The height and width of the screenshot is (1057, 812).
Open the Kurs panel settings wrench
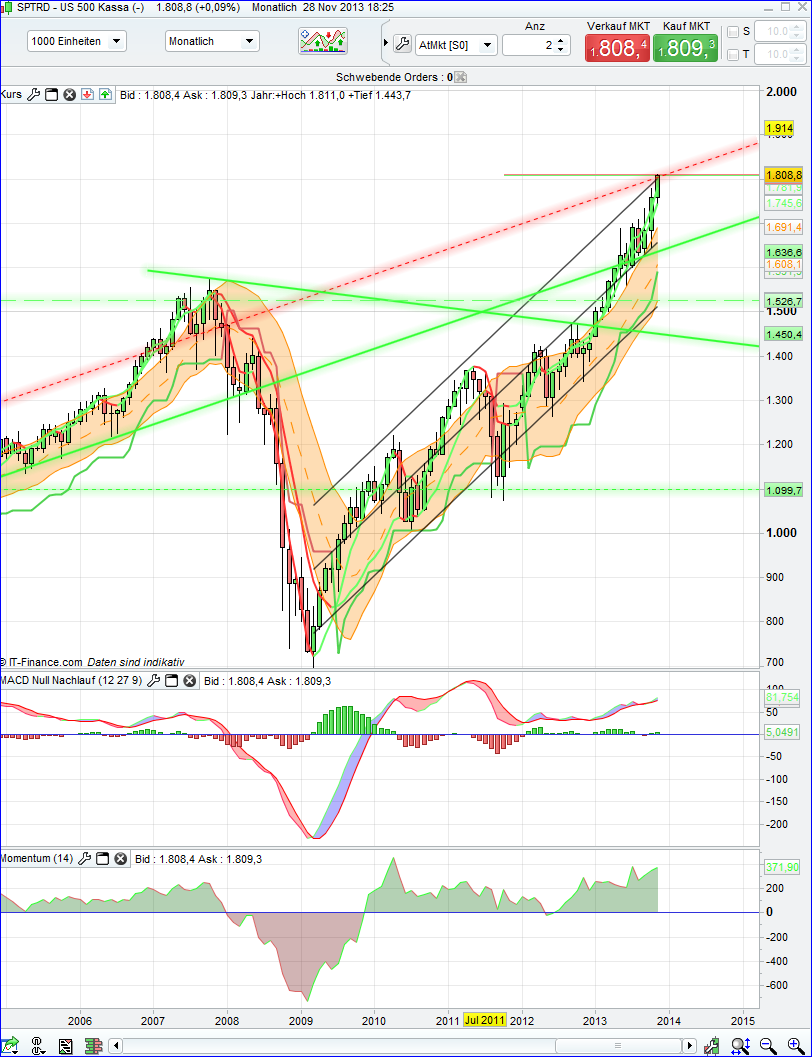[33, 94]
